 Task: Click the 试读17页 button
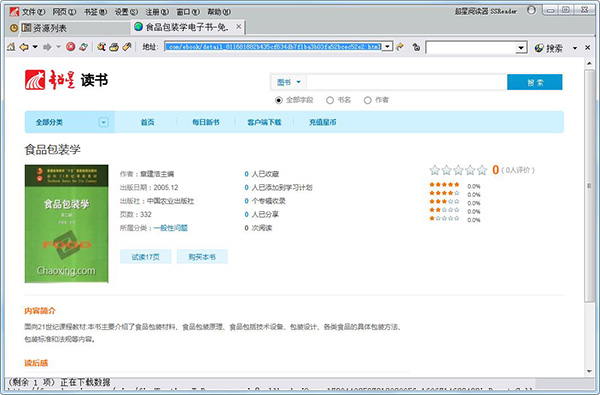(146, 257)
